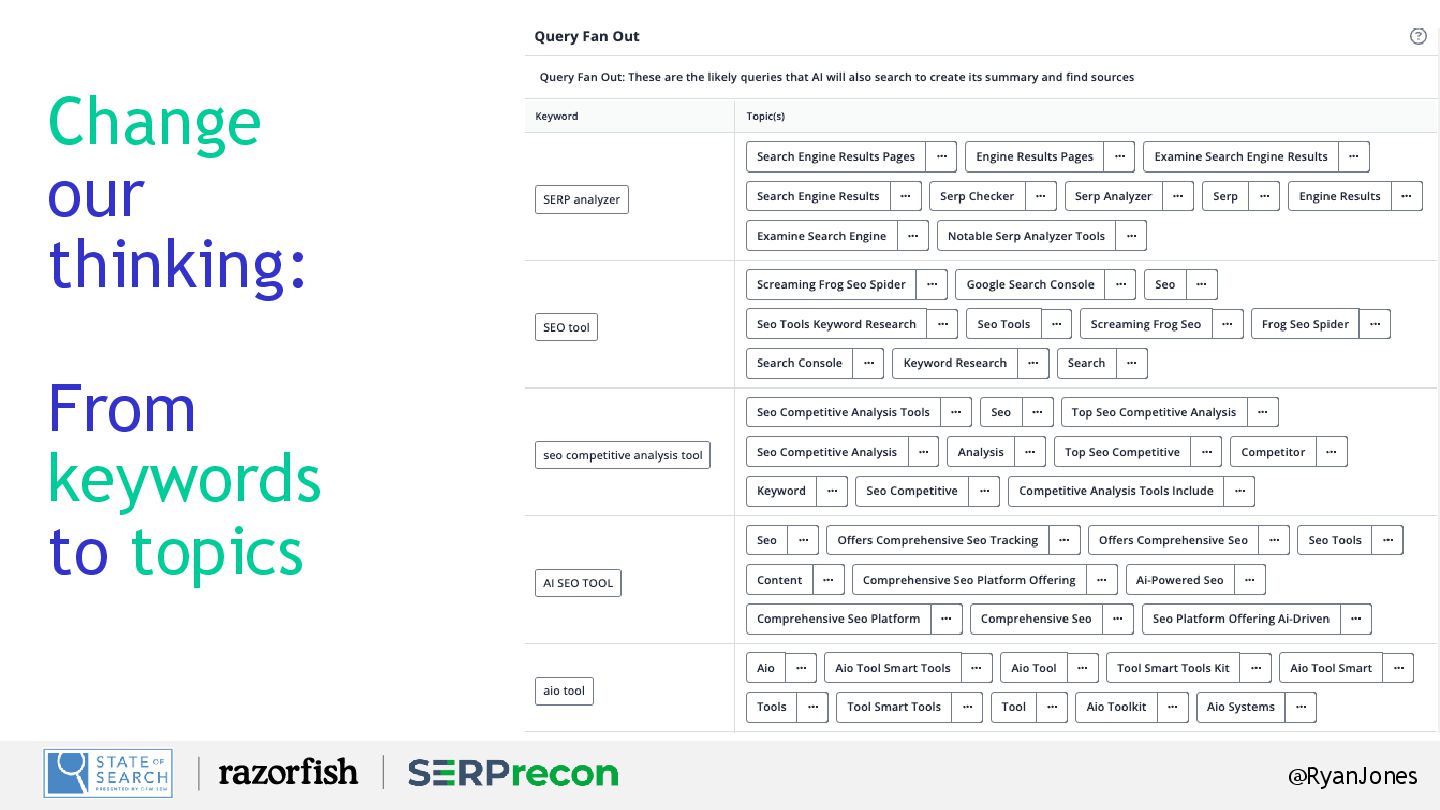
Task: Open ellipsis menu beside Aio Toolkit
Action: (1173, 707)
